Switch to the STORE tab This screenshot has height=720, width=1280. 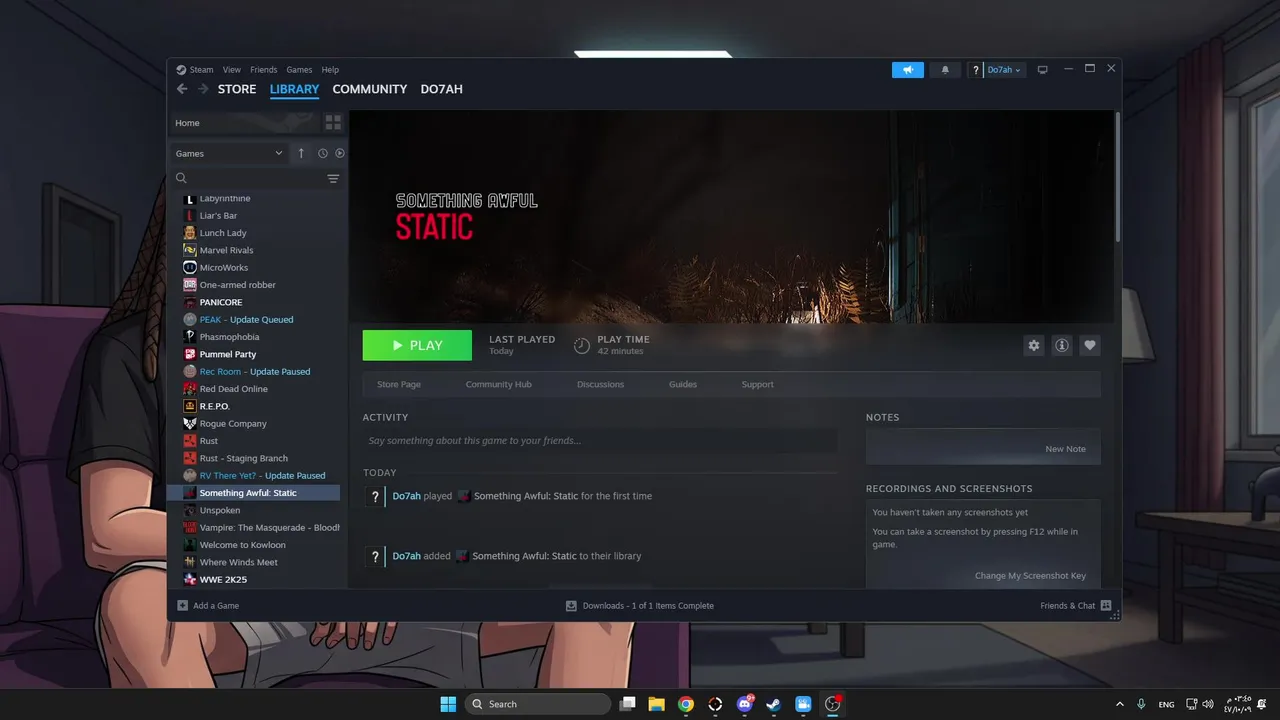[237, 89]
